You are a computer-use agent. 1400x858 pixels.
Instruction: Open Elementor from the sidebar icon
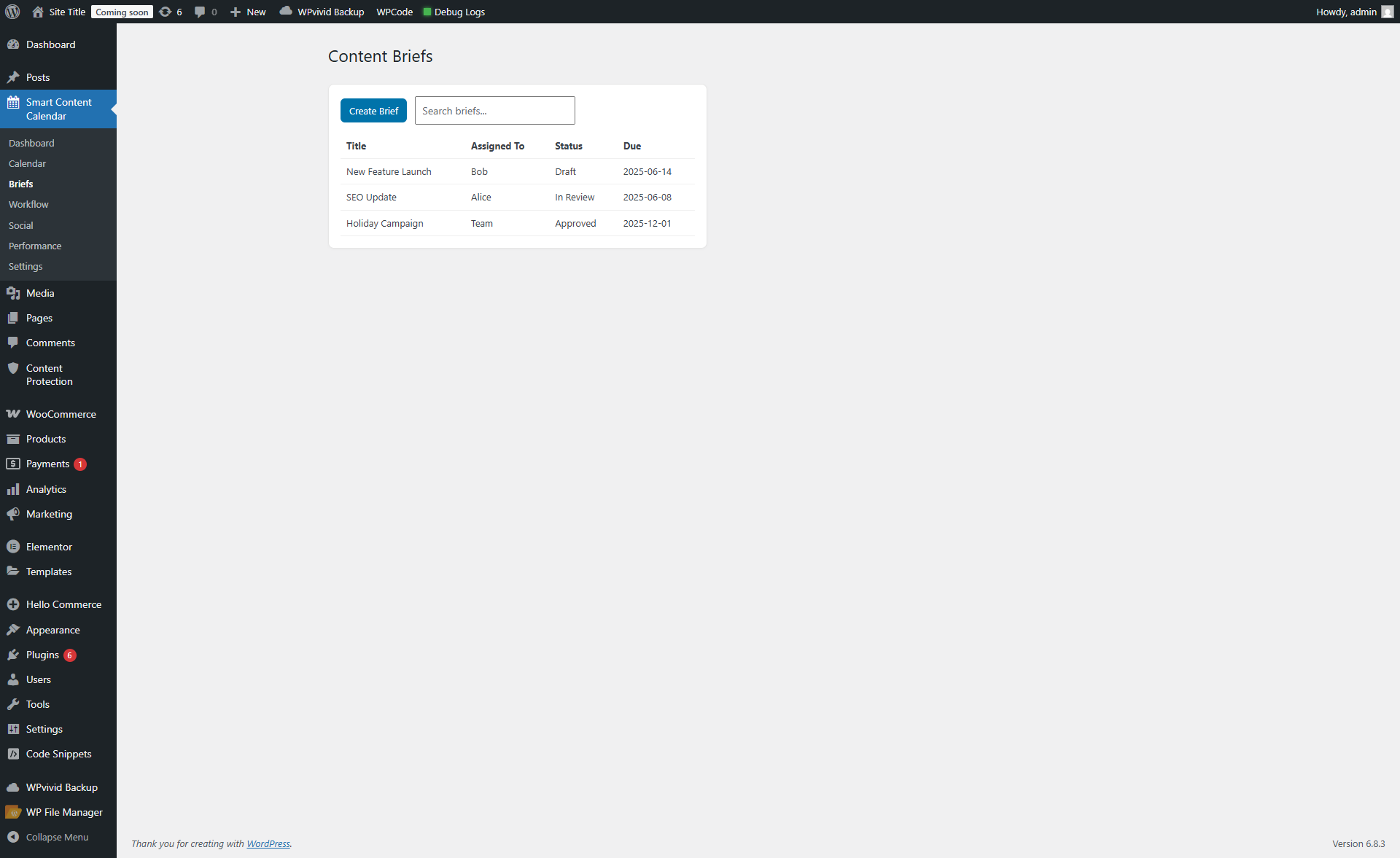coord(13,547)
